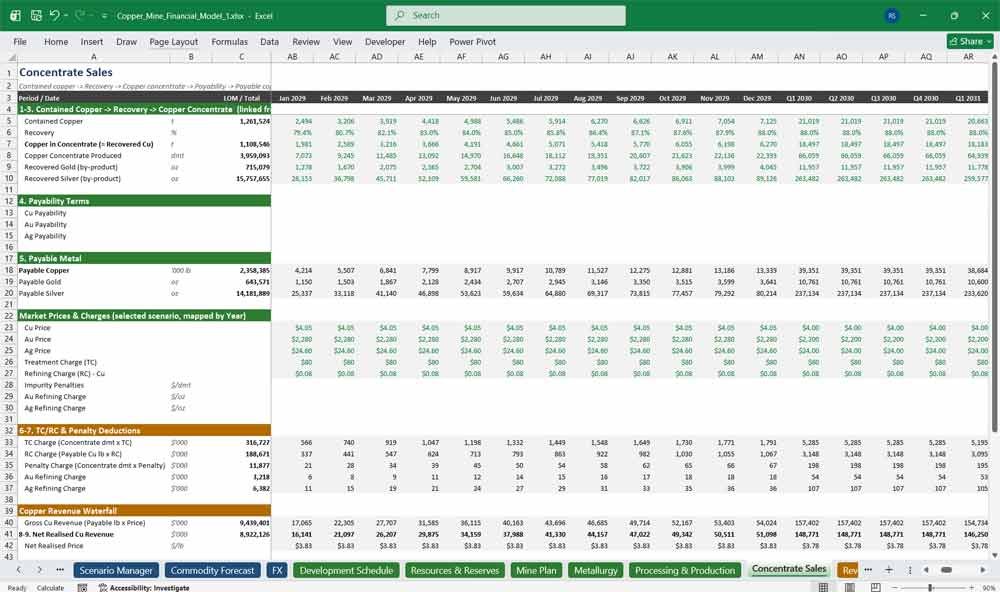Open the Data ribbon tab
Screen dimensions: 1000x592
coord(269,41)
